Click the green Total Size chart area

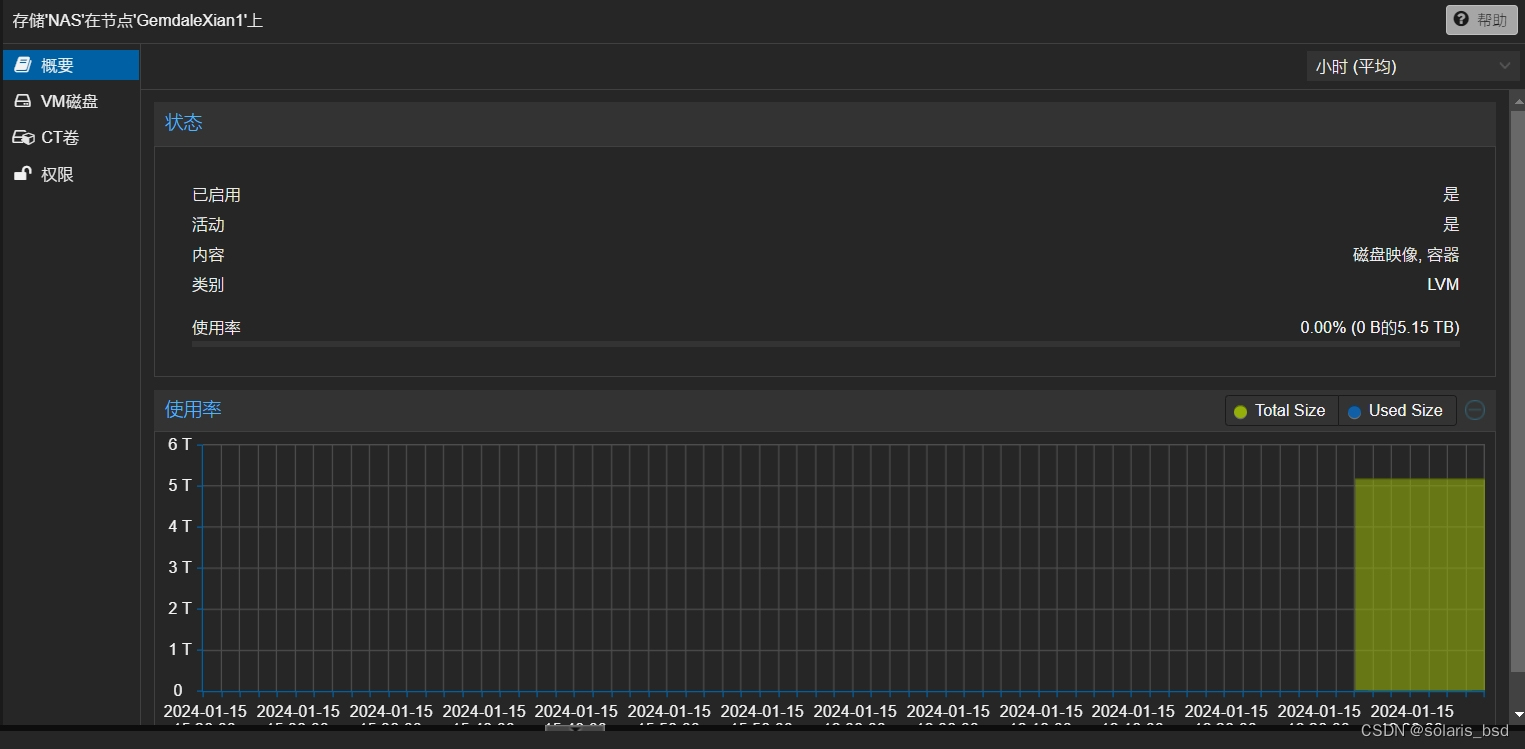[1419, 585]
